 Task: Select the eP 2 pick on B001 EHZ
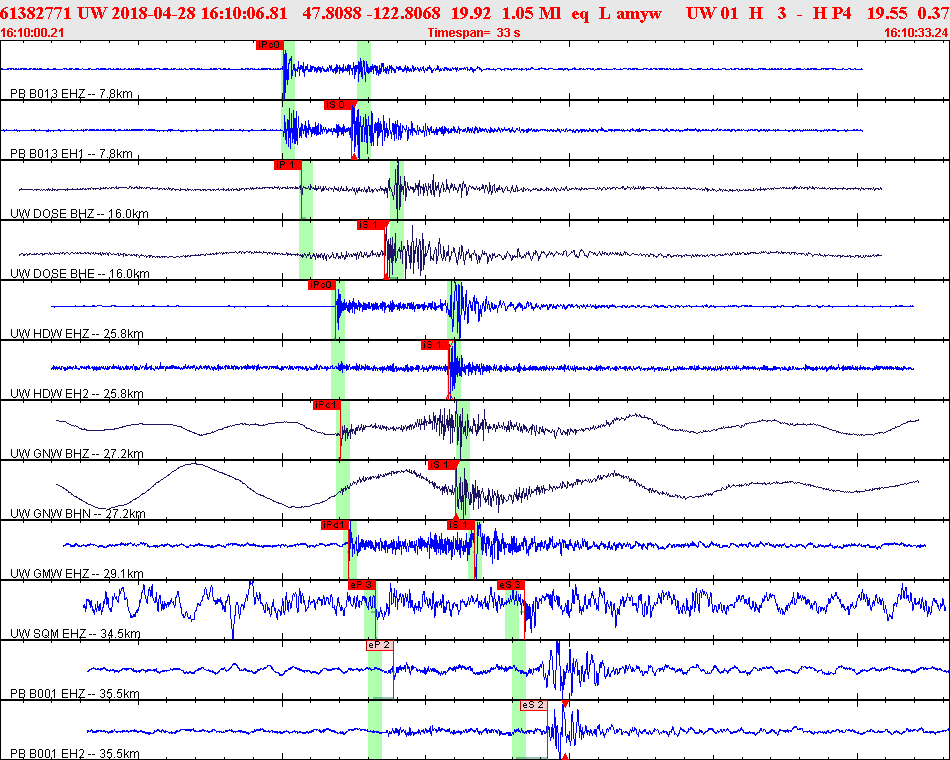pyautogui.click(x=379, y=645)
